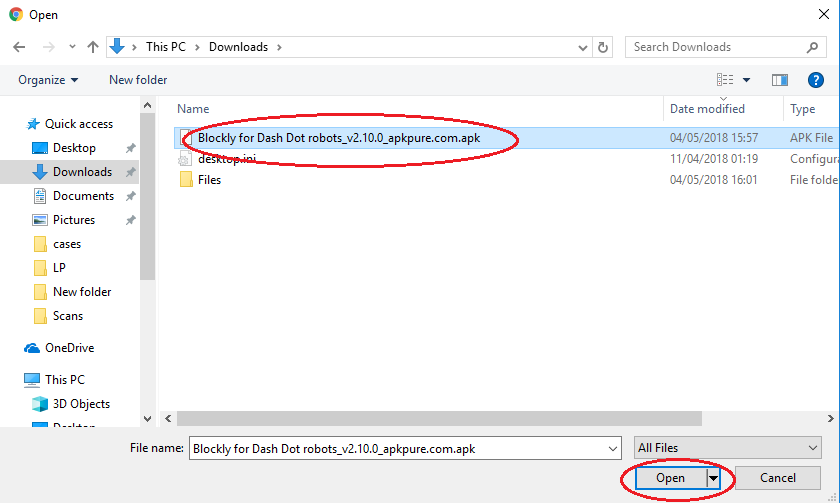
Task: Click the pin icon beside Pictures
Action: click(x=130, y=220)
